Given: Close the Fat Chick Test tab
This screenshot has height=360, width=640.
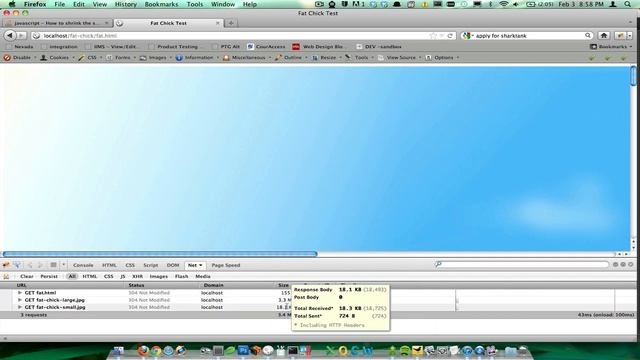Looking at the screenshot, I should click(x=217, y=23).
